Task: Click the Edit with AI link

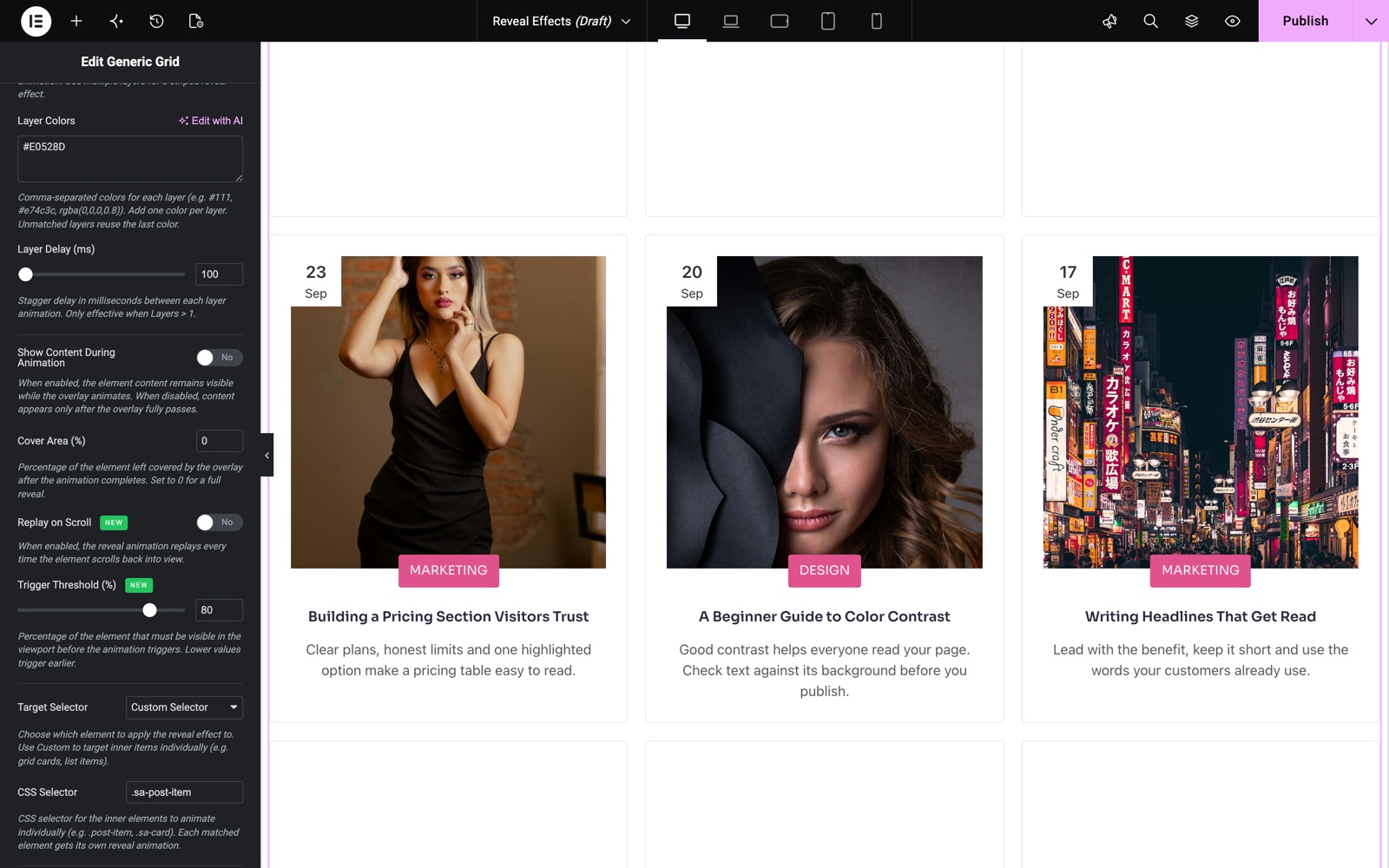Action: coord(211,121)
